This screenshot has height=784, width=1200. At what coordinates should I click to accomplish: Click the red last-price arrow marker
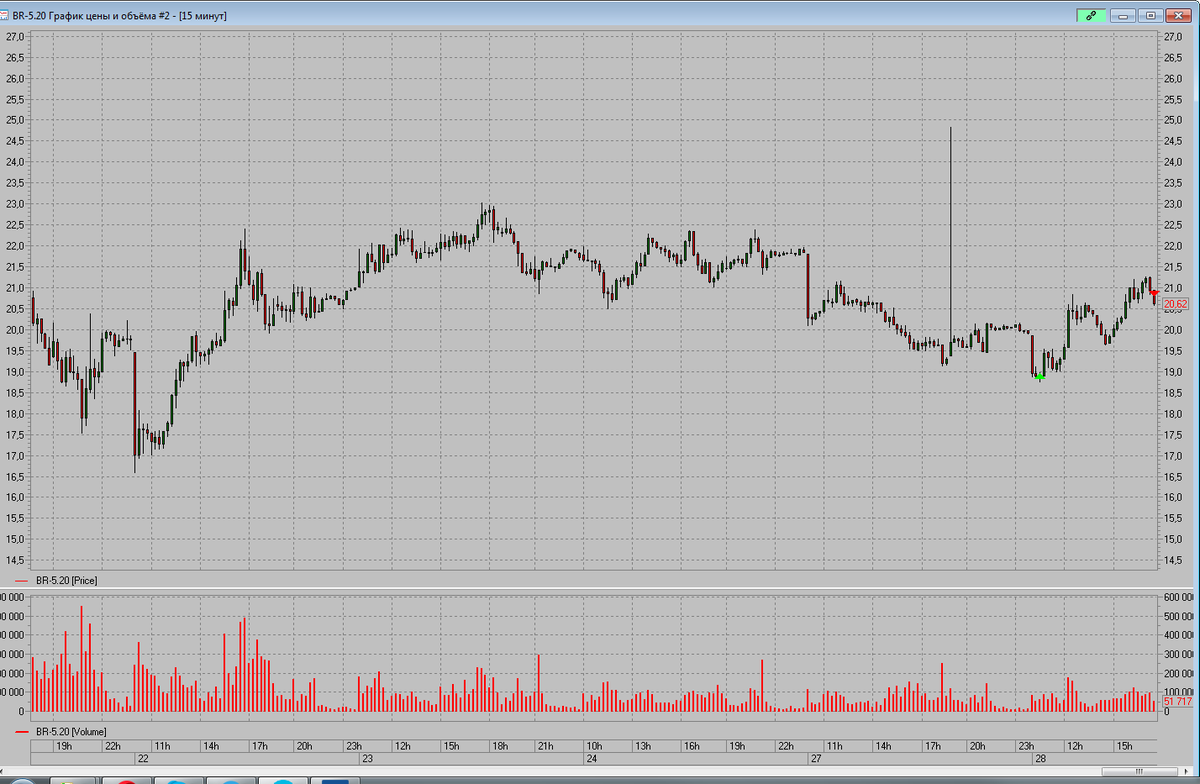tap(1154, 292)
